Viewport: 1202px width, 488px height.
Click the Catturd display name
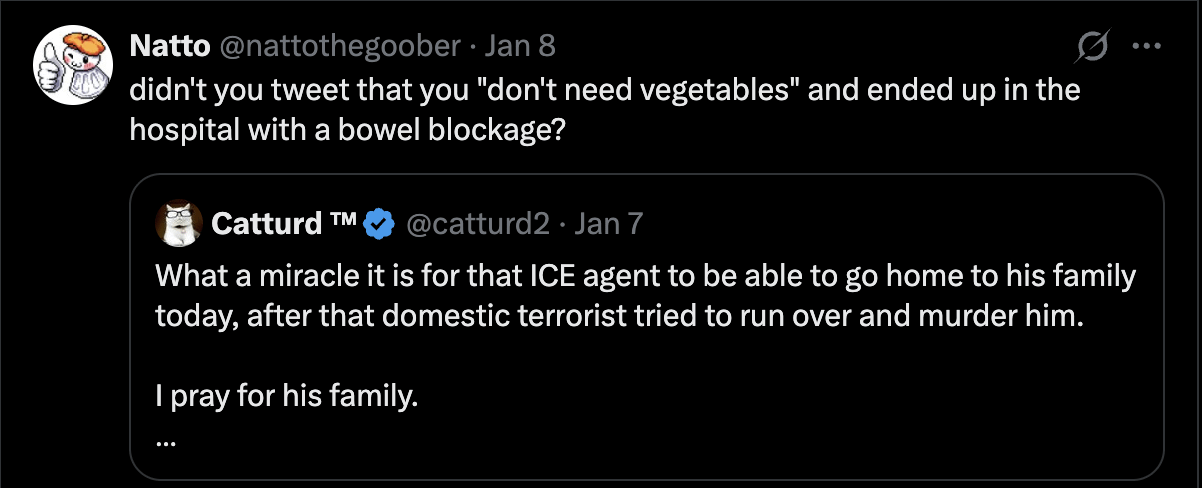[269, 223]
